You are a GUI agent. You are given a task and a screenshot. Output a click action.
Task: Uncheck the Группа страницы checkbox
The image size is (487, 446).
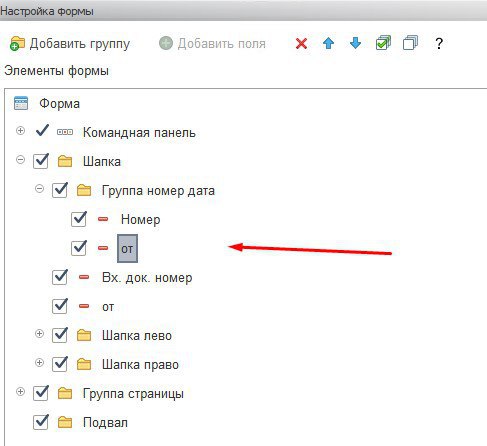tap(41, 393)
